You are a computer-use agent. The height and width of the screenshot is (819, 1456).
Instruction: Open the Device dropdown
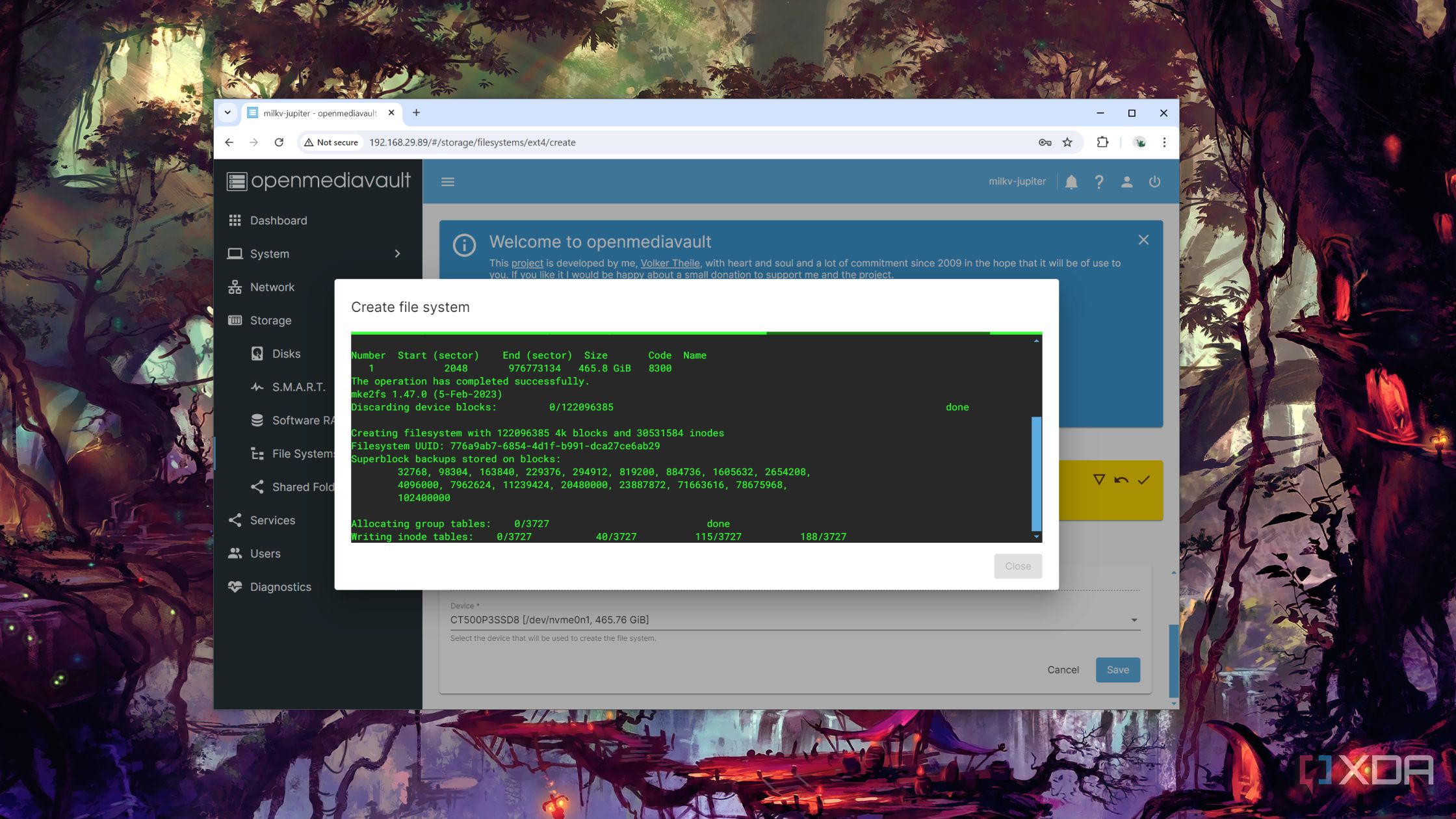click(x=794, y=620)
